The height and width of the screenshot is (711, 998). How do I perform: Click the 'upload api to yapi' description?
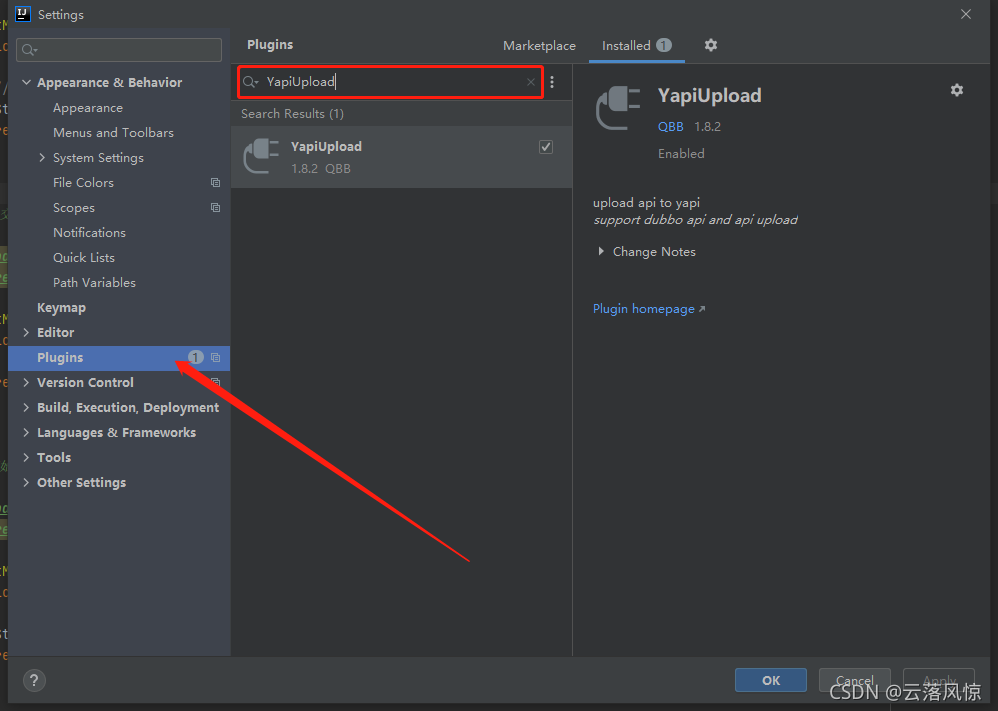647,202
